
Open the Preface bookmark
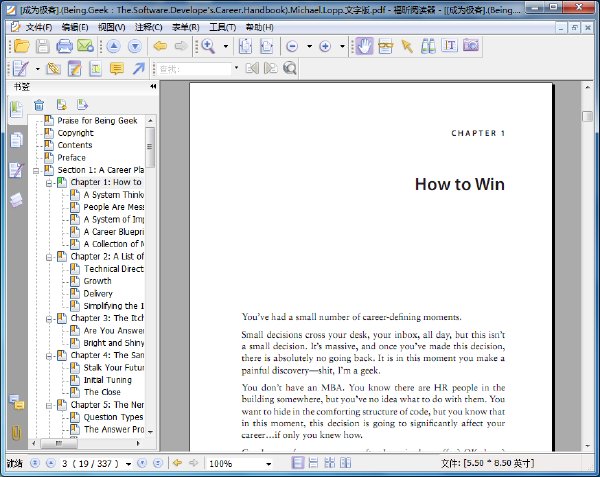[71, 158]
